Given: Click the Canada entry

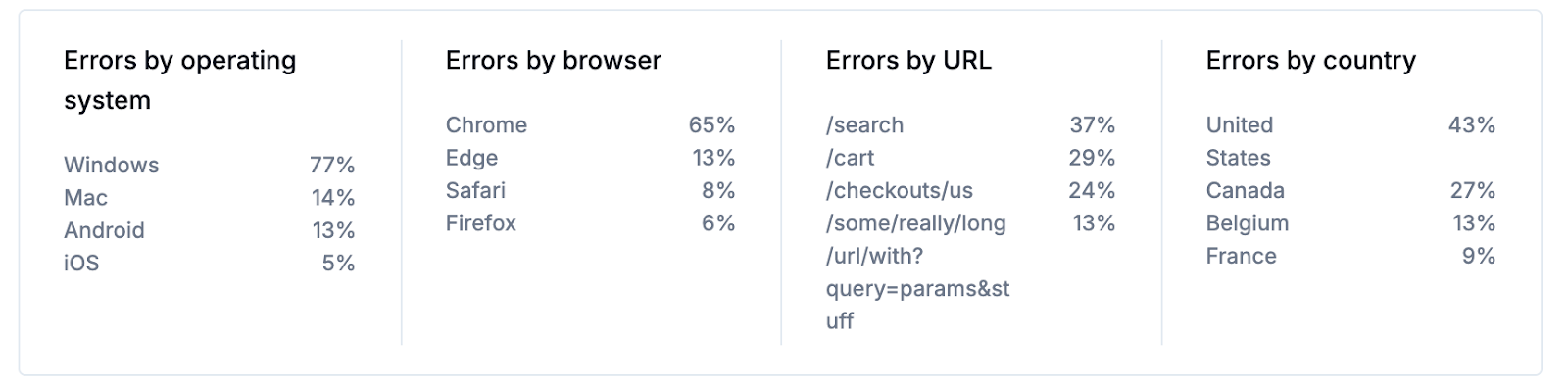Looking at the screenshot, I should pyautogui.click(x=1351, y=190).
